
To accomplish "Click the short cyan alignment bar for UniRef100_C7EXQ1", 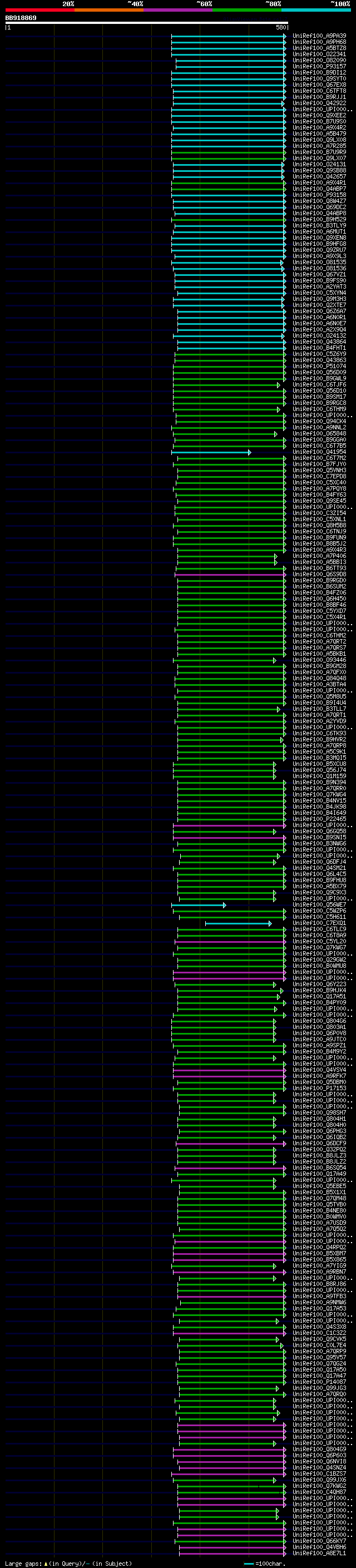I will tap(238, 923).
